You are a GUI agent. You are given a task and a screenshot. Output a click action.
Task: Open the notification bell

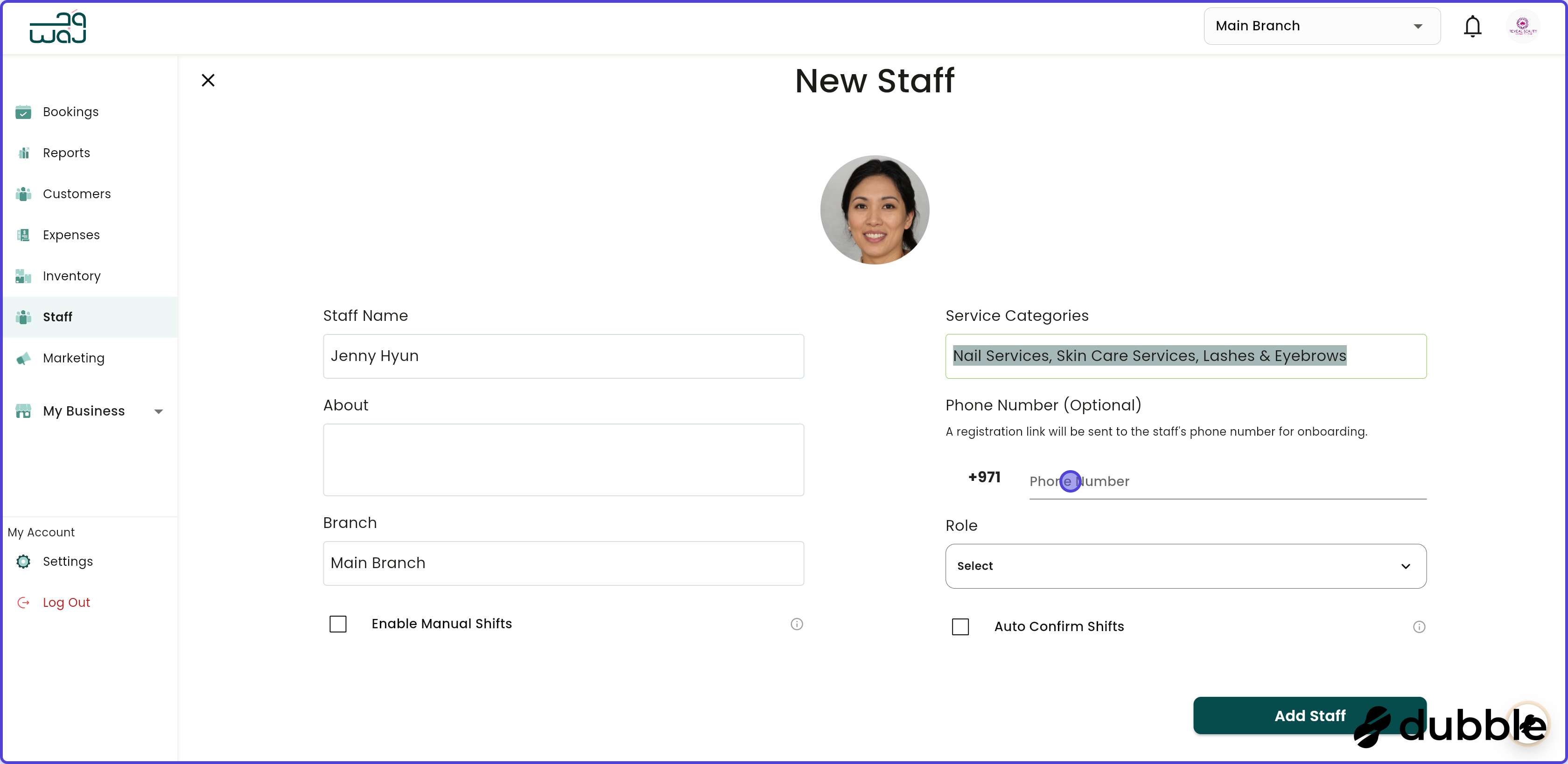point(1473,26)
